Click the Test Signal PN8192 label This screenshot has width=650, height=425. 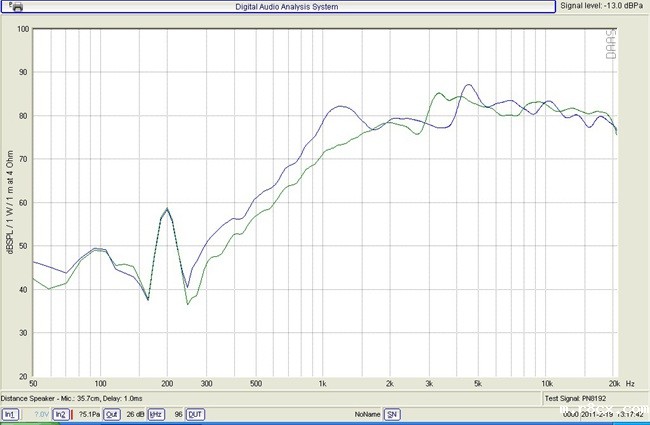577,399
